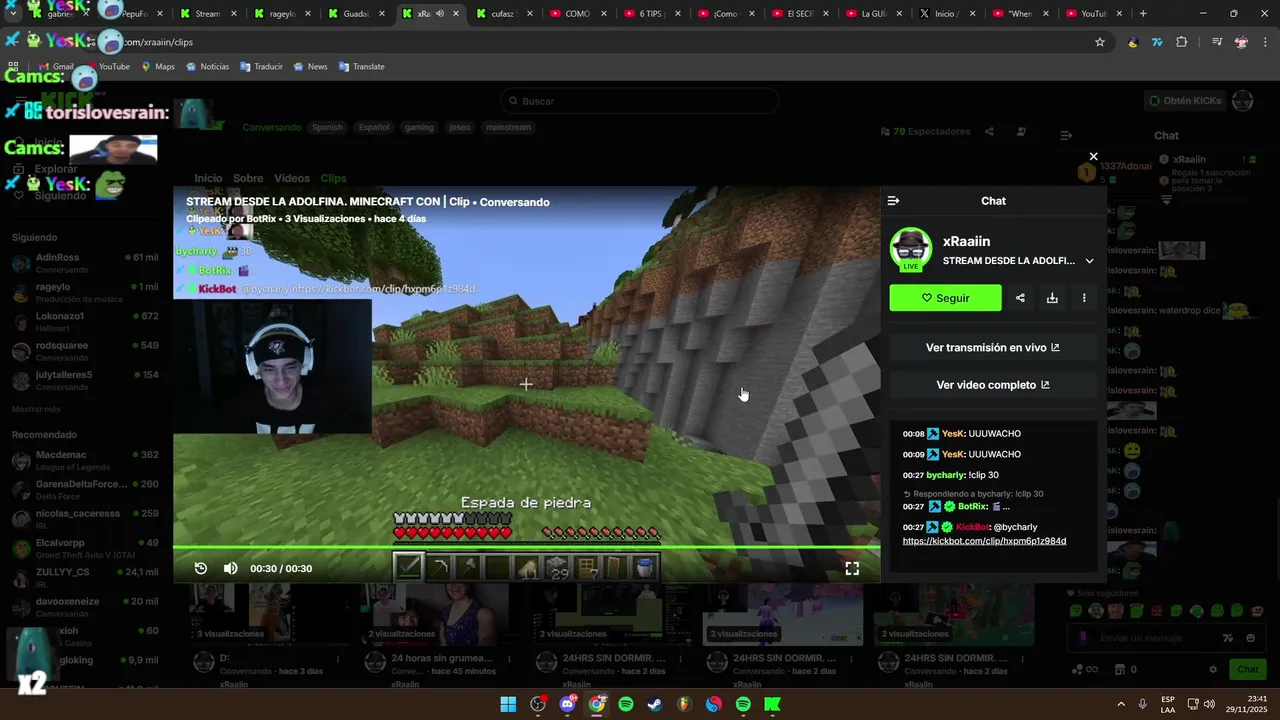Bookmark page with the star icon
This screenshot has height=720, width=1280.
click(x=1100, y=42)
